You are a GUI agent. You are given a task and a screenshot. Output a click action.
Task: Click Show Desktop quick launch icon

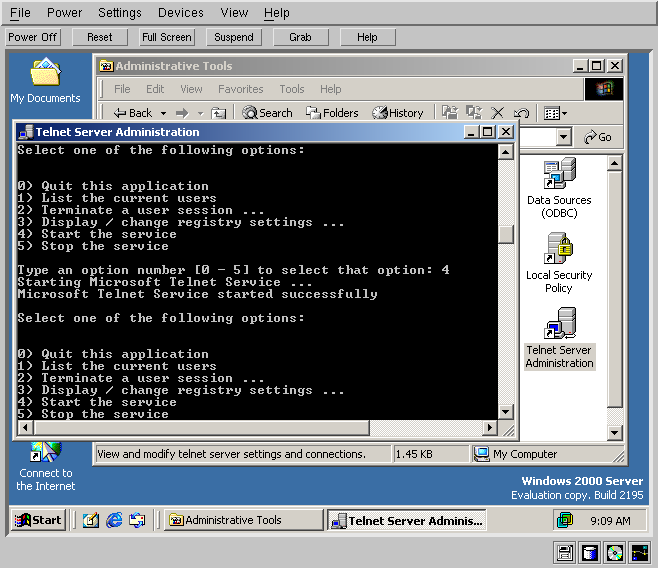tap(91, 520)
